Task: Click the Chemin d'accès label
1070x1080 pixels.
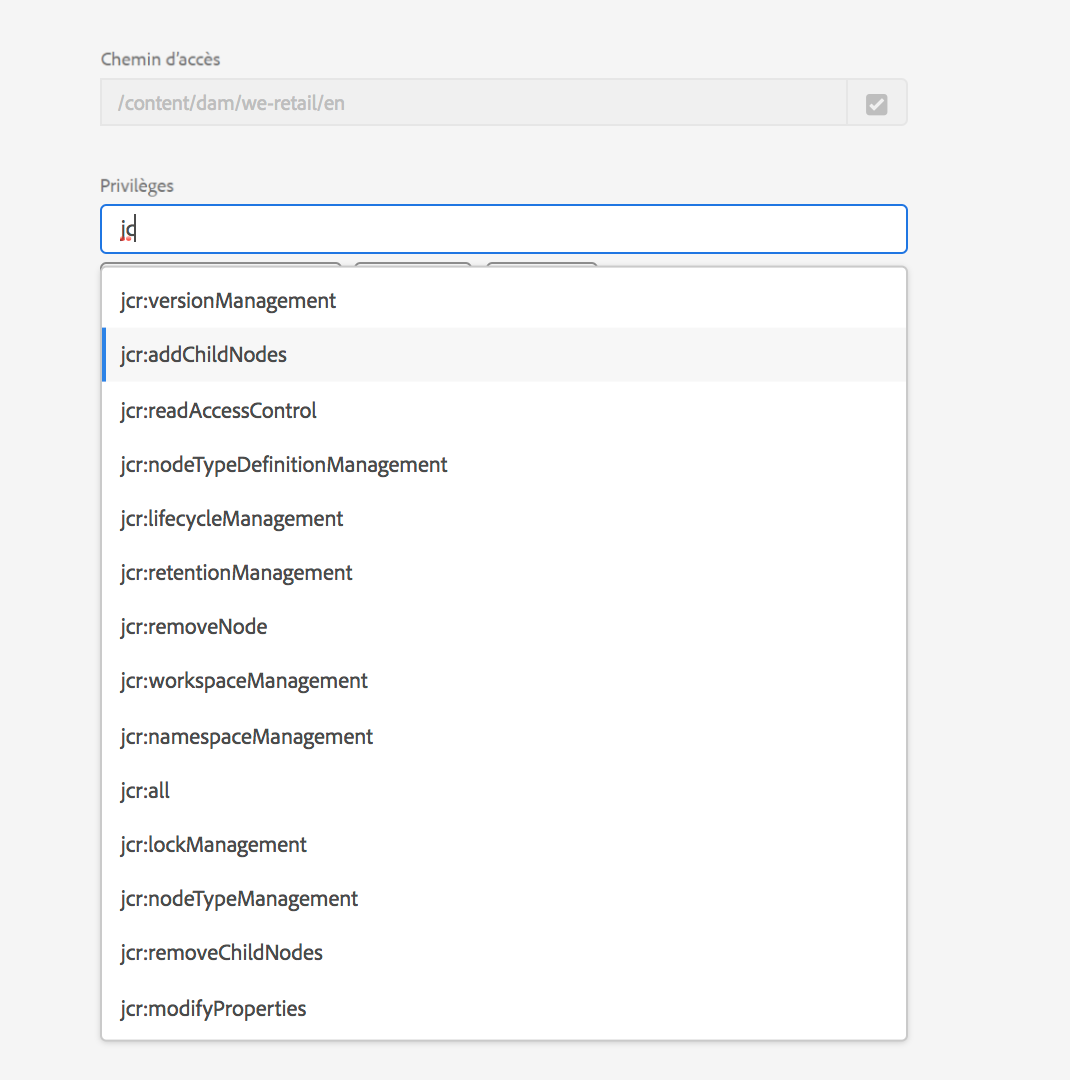Action: click(x=160, y=60)
